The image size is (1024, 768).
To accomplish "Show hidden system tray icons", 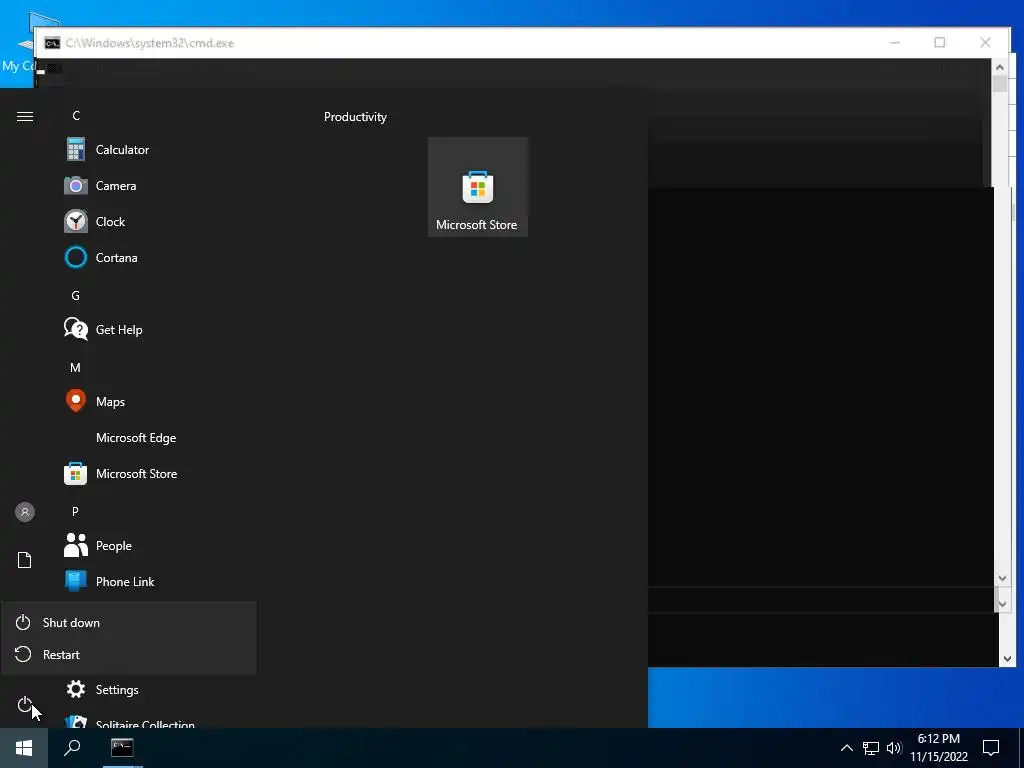I will (x=846, y=748).
